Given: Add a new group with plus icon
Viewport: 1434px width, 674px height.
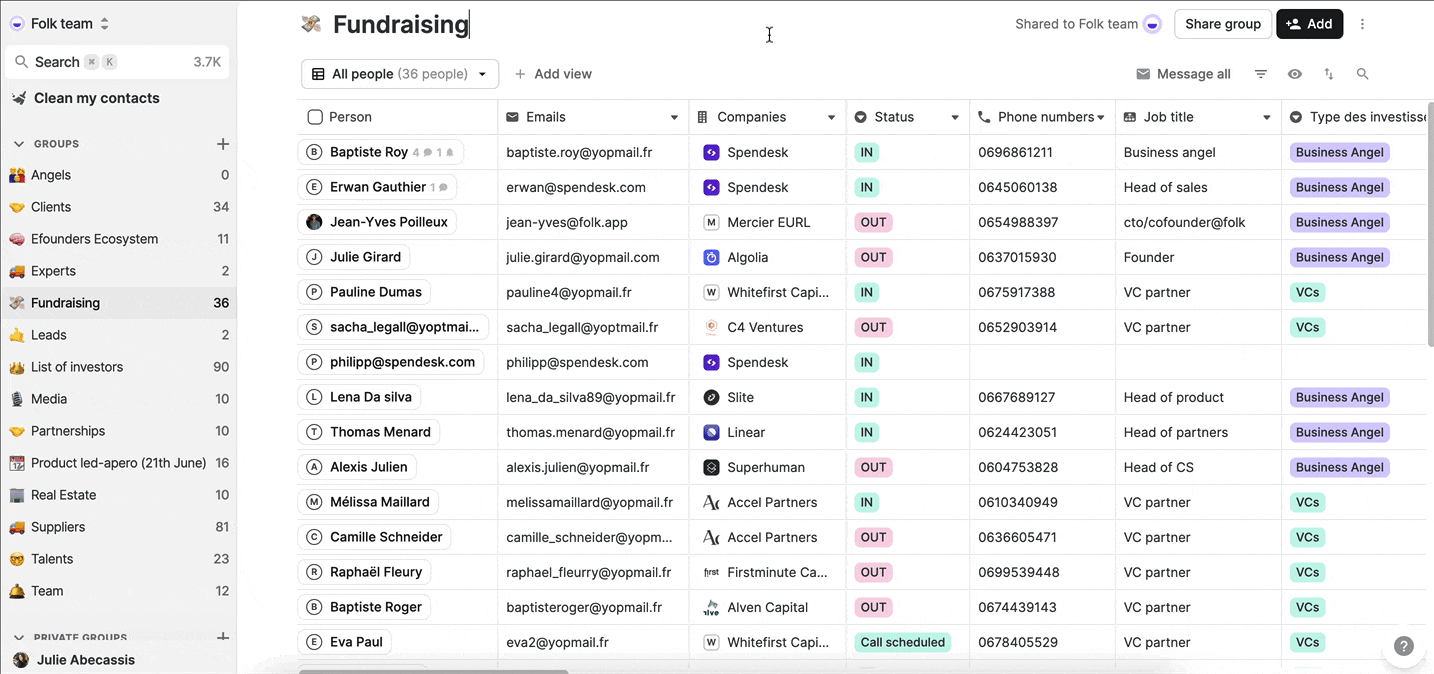Looking at the screenshot, I should pyautogui.click(x=223, y=144).
